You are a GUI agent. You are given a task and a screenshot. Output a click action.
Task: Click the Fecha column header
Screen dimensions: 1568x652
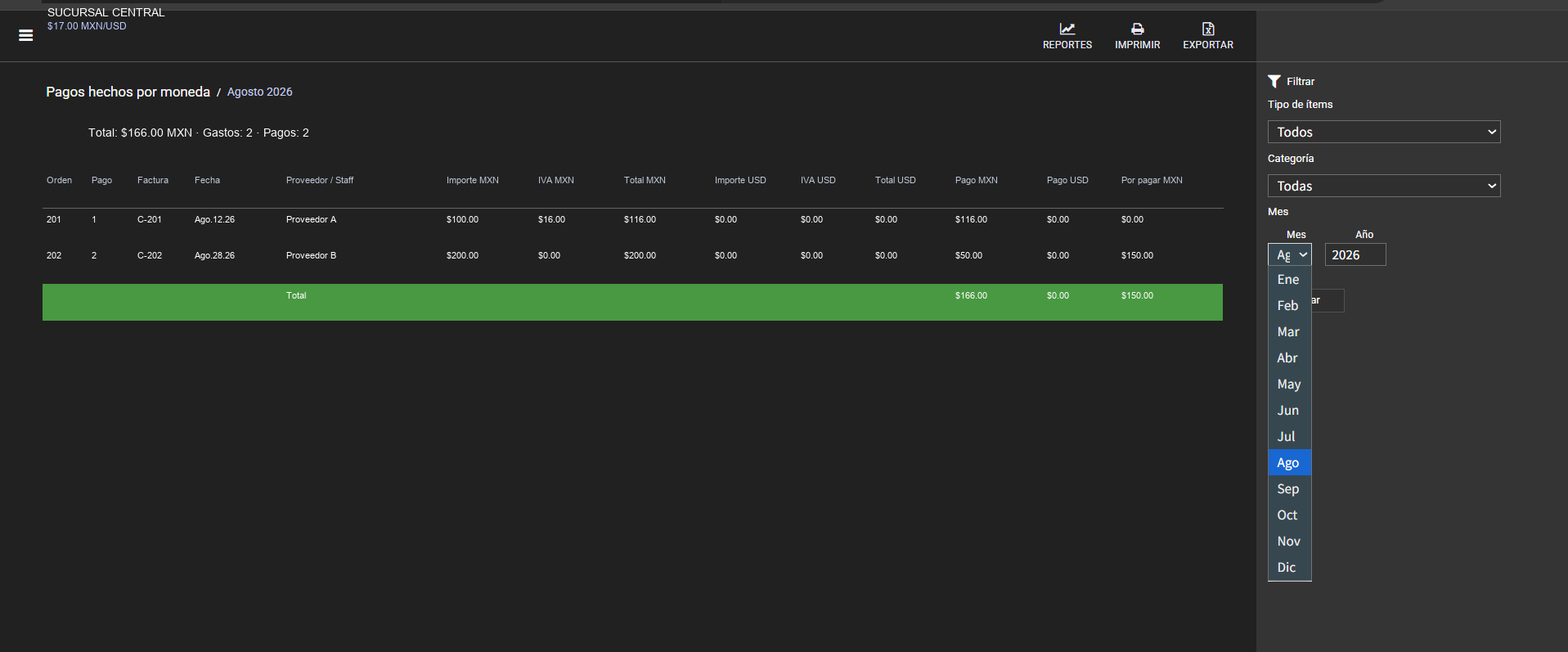click(x=207, y=180)
